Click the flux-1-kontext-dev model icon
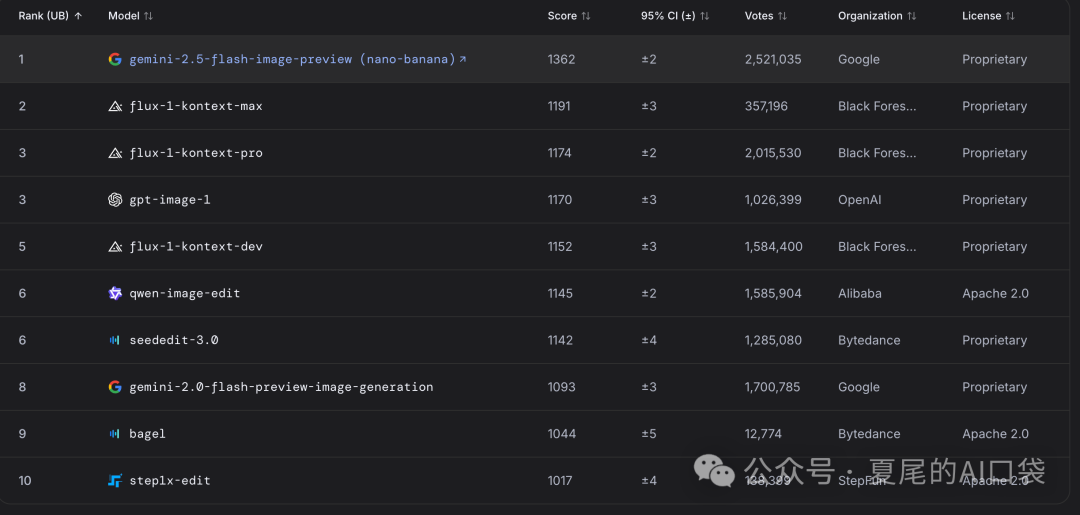Image resolution: width=1080 pixels, height=515 pixels. pos(115,246)
